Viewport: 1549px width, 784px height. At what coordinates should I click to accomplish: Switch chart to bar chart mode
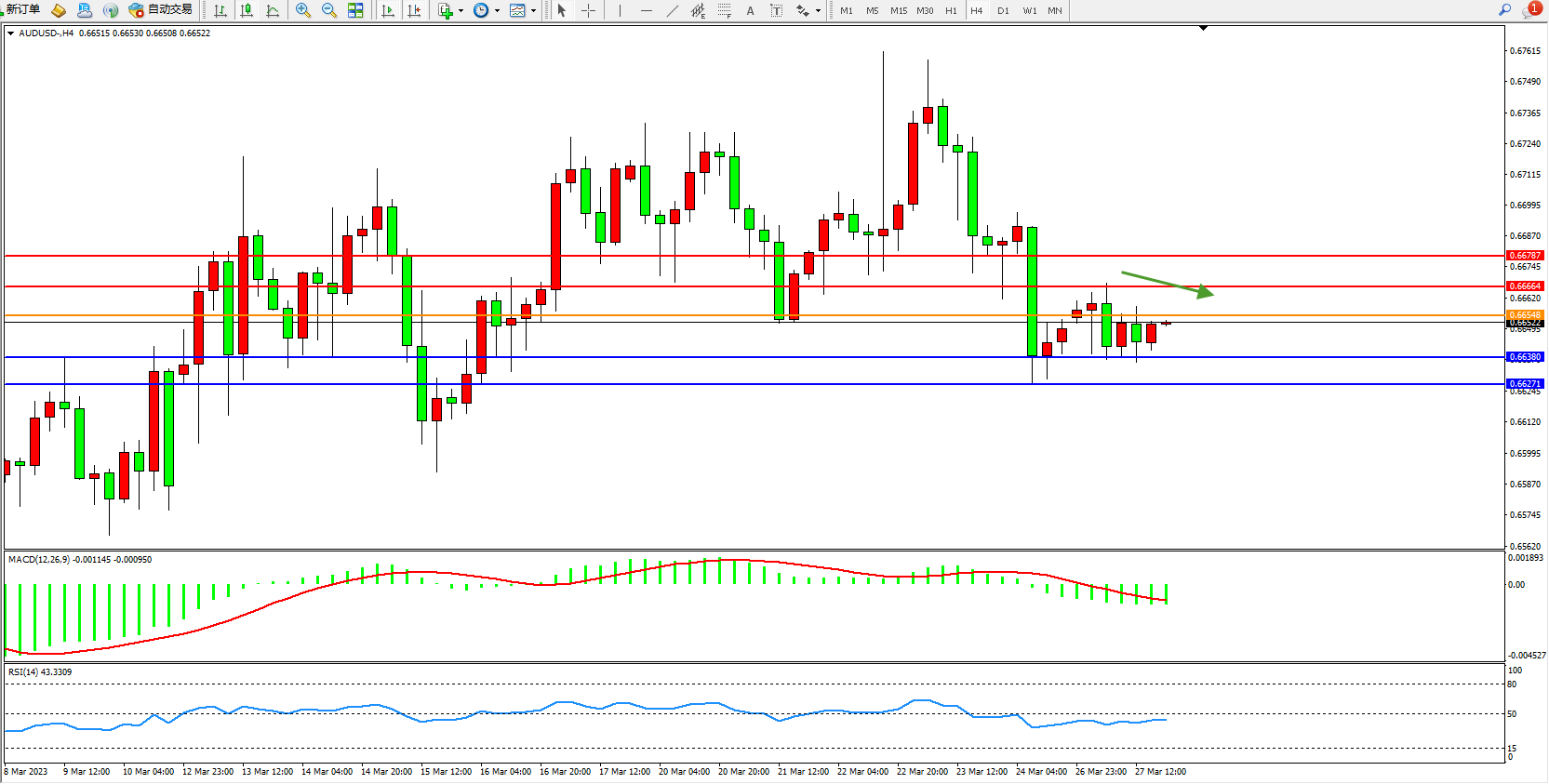click(x=220, y=11)
